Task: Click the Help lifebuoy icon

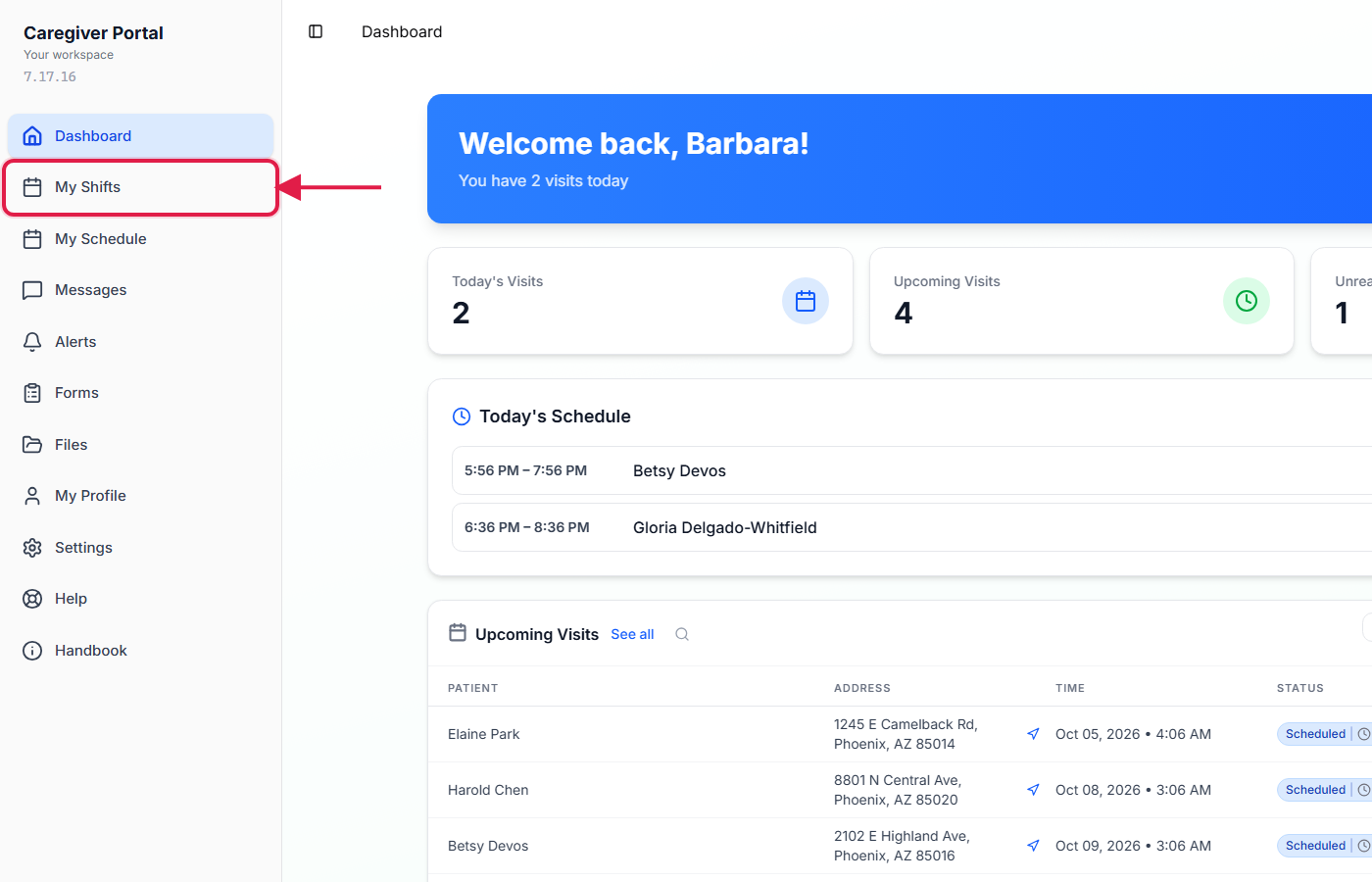Action: [32, 599]
